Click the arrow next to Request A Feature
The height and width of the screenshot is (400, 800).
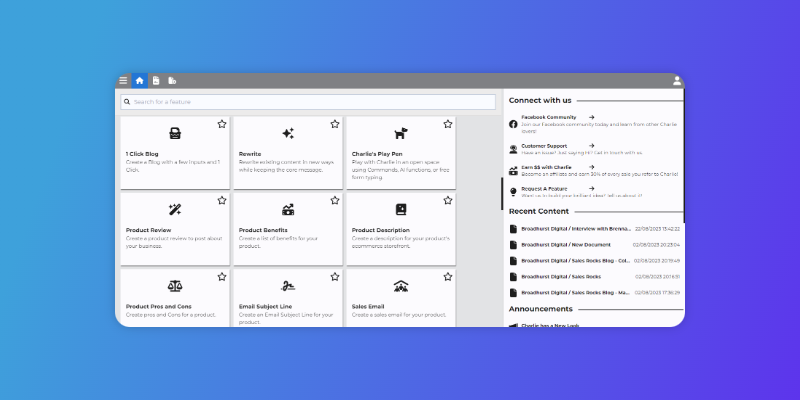point(591,189)
